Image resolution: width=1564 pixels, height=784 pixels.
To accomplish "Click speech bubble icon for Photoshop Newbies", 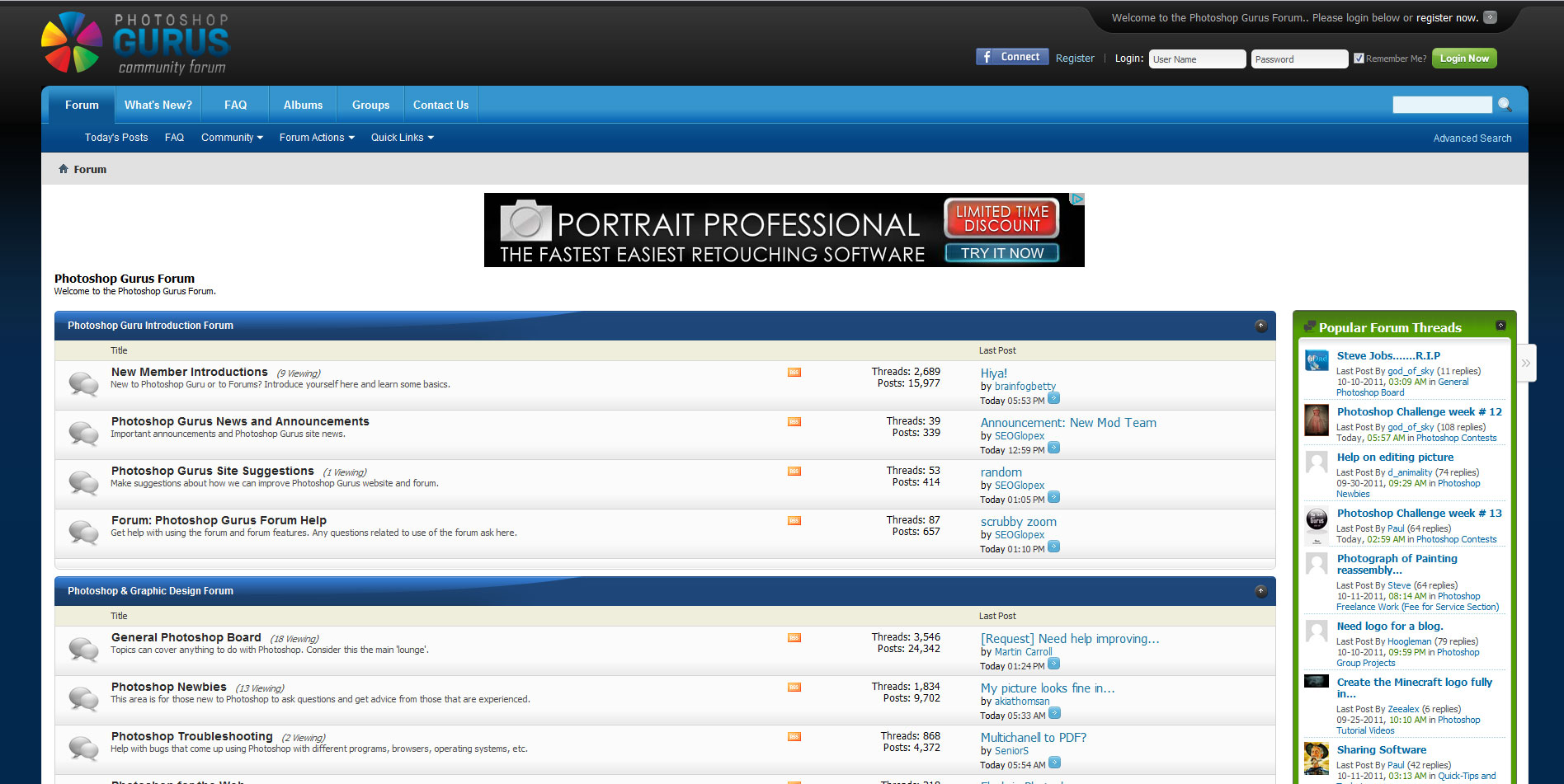I will click(83, 699).
